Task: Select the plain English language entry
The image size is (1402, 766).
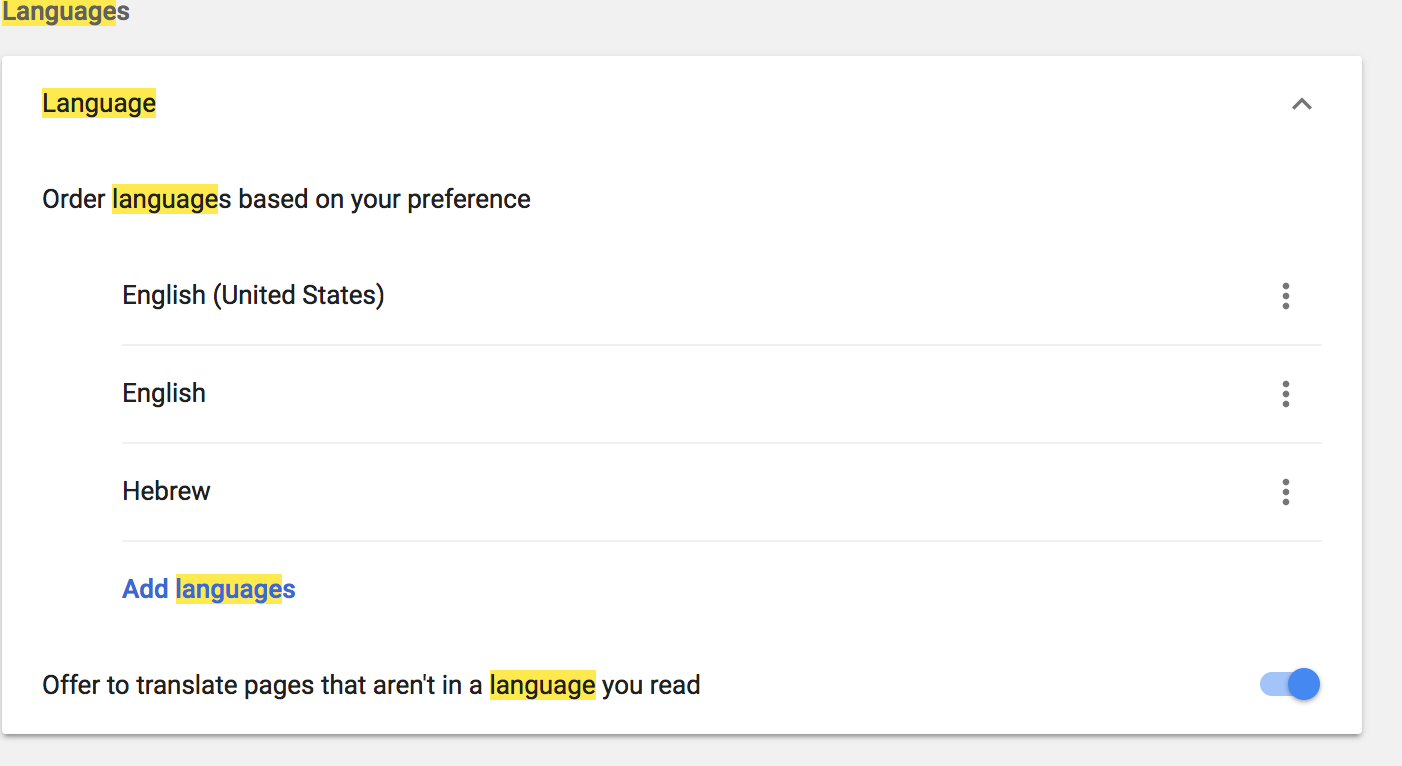Action: click(164, 393)
